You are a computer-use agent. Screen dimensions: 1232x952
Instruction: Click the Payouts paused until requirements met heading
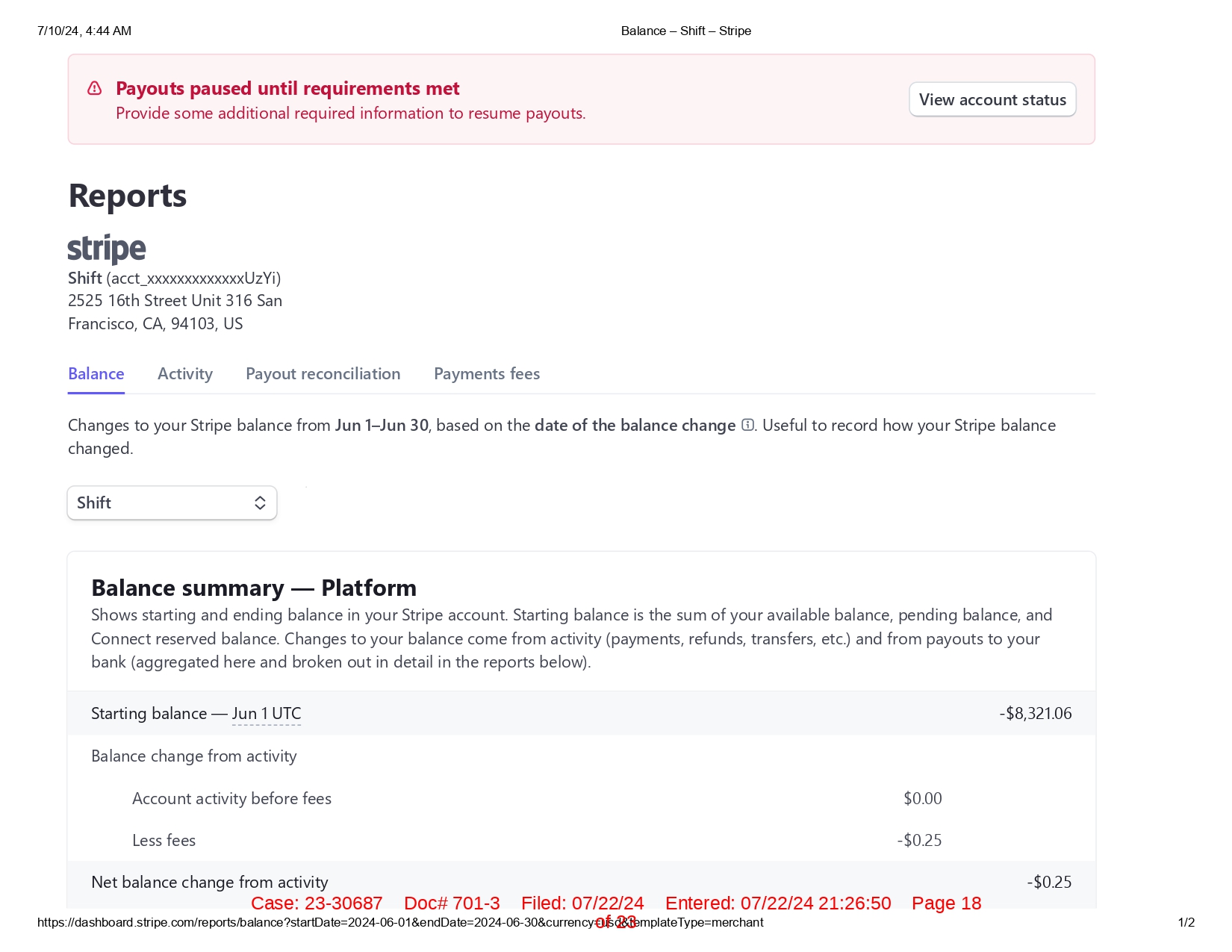click(287, 89)
